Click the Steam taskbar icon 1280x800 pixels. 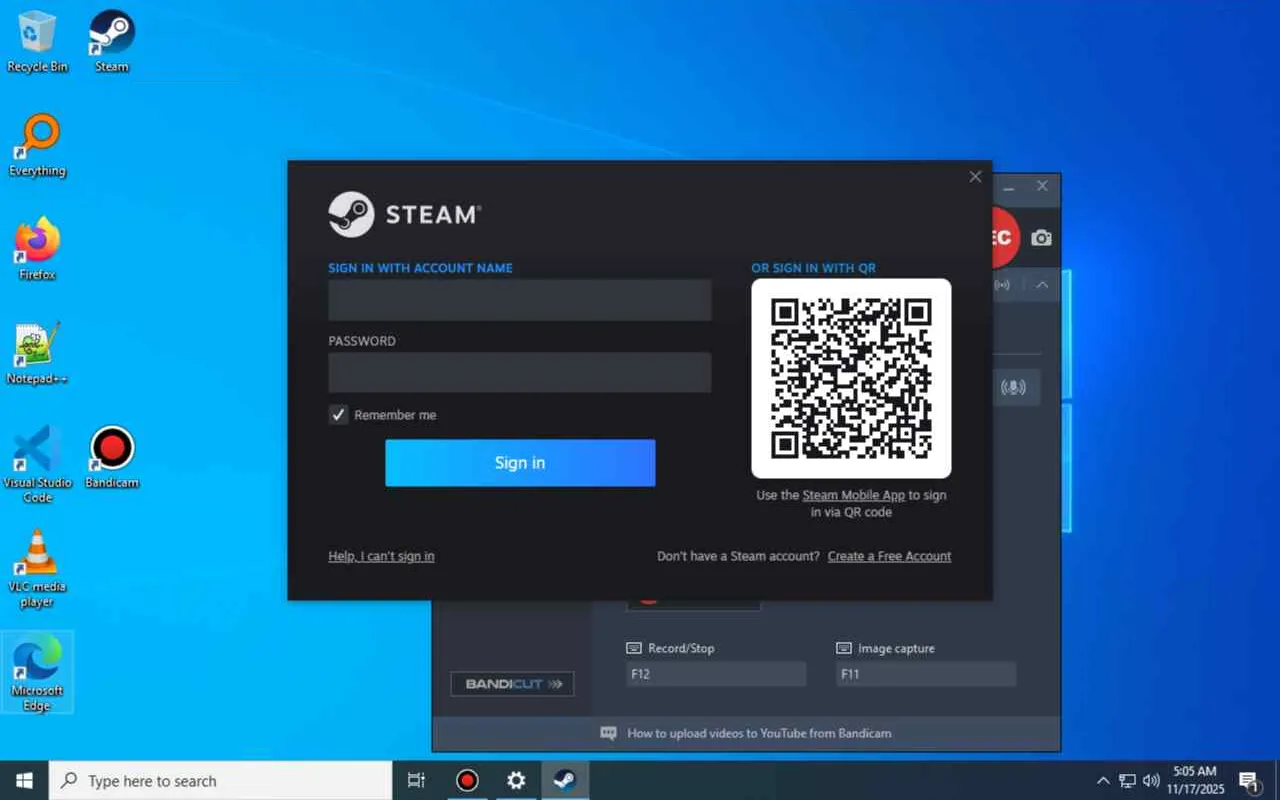coord(565,781)
